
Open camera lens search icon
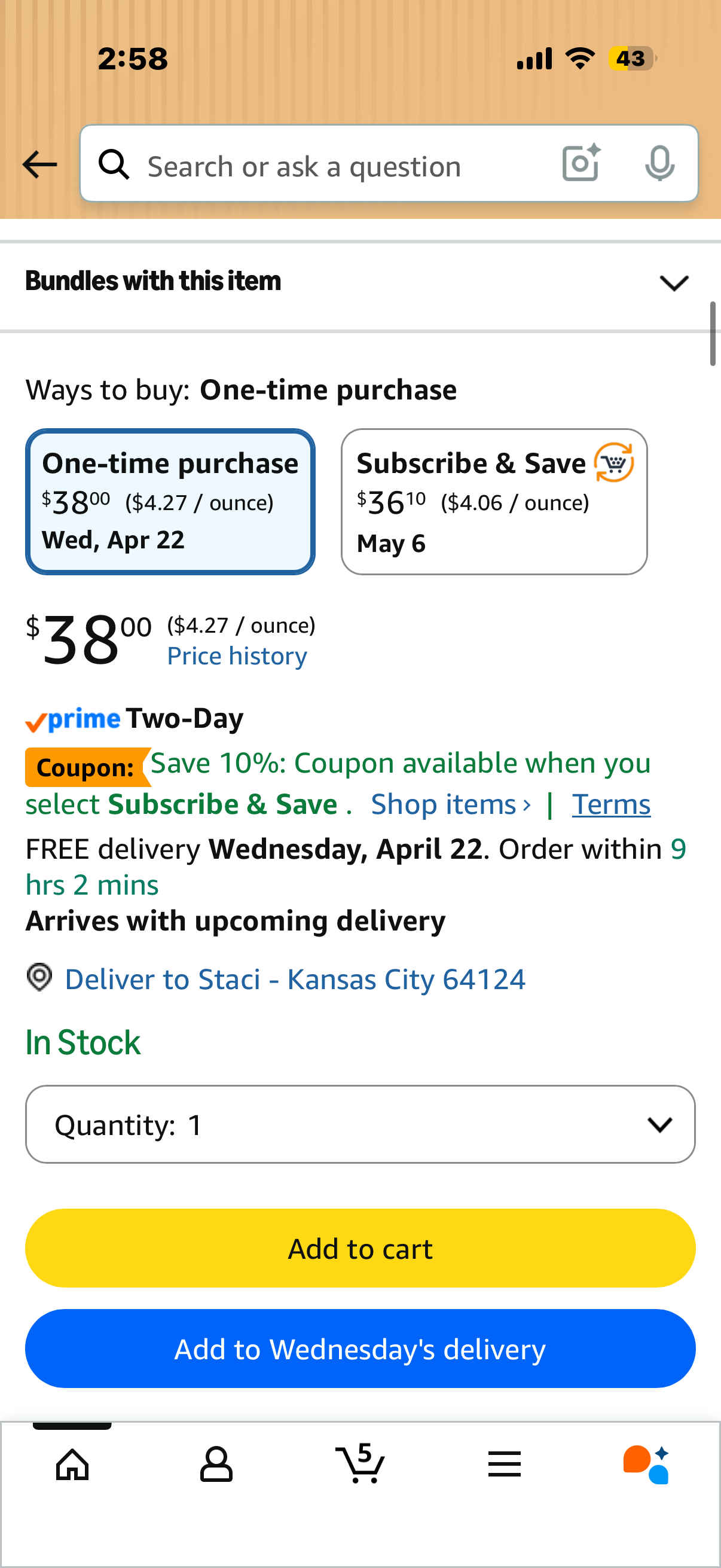coord(581,163)
